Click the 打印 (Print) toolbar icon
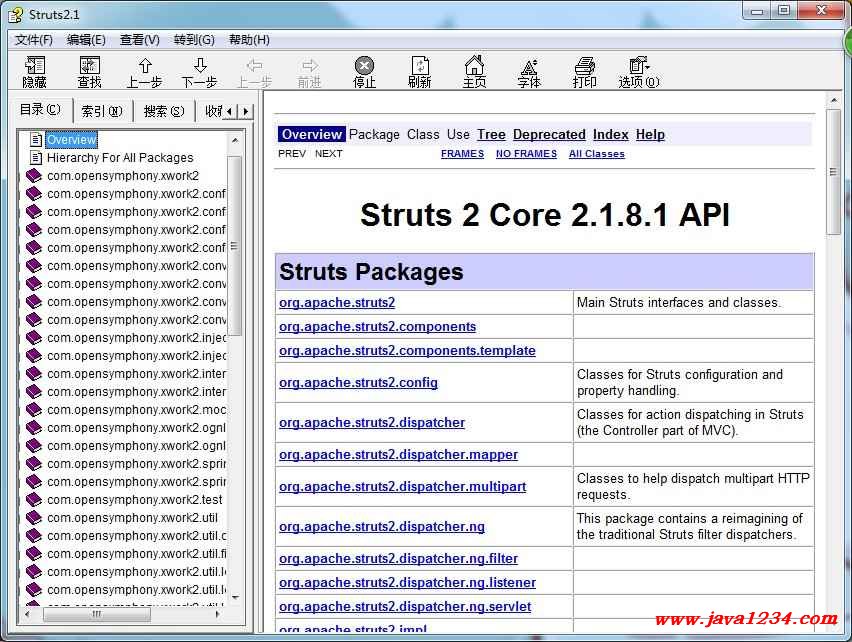Screen dimensions: 852x642 [x=585, y=66]
